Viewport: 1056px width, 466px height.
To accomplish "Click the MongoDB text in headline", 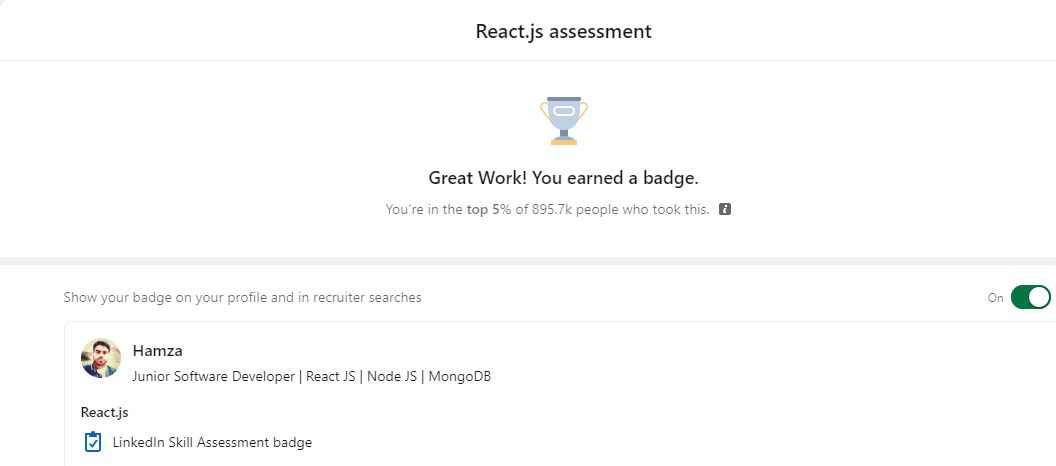I will pyautogui.click(x=460, y=376).
